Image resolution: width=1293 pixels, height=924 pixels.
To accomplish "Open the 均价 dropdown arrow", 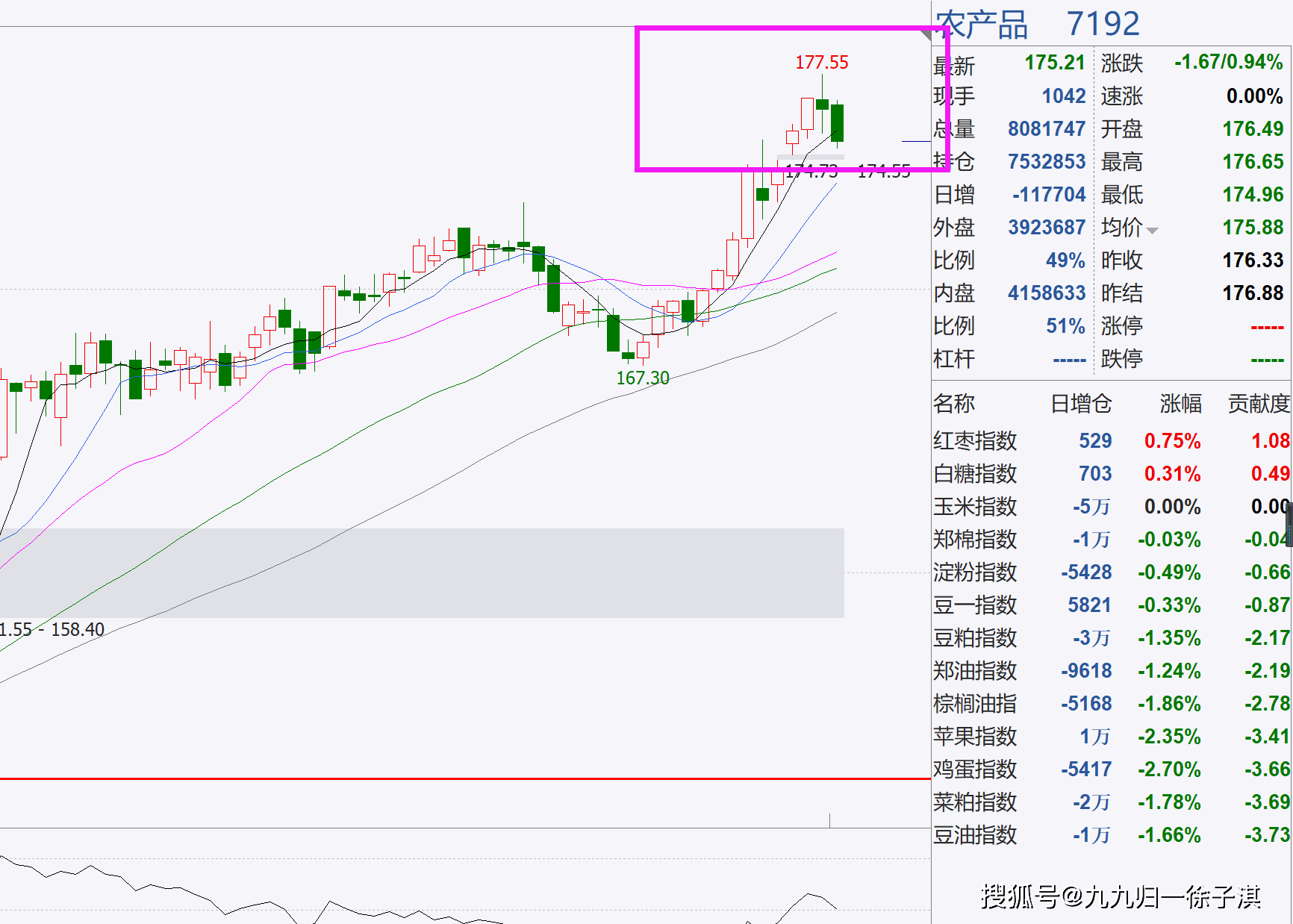I will (x=1152, y=231).
